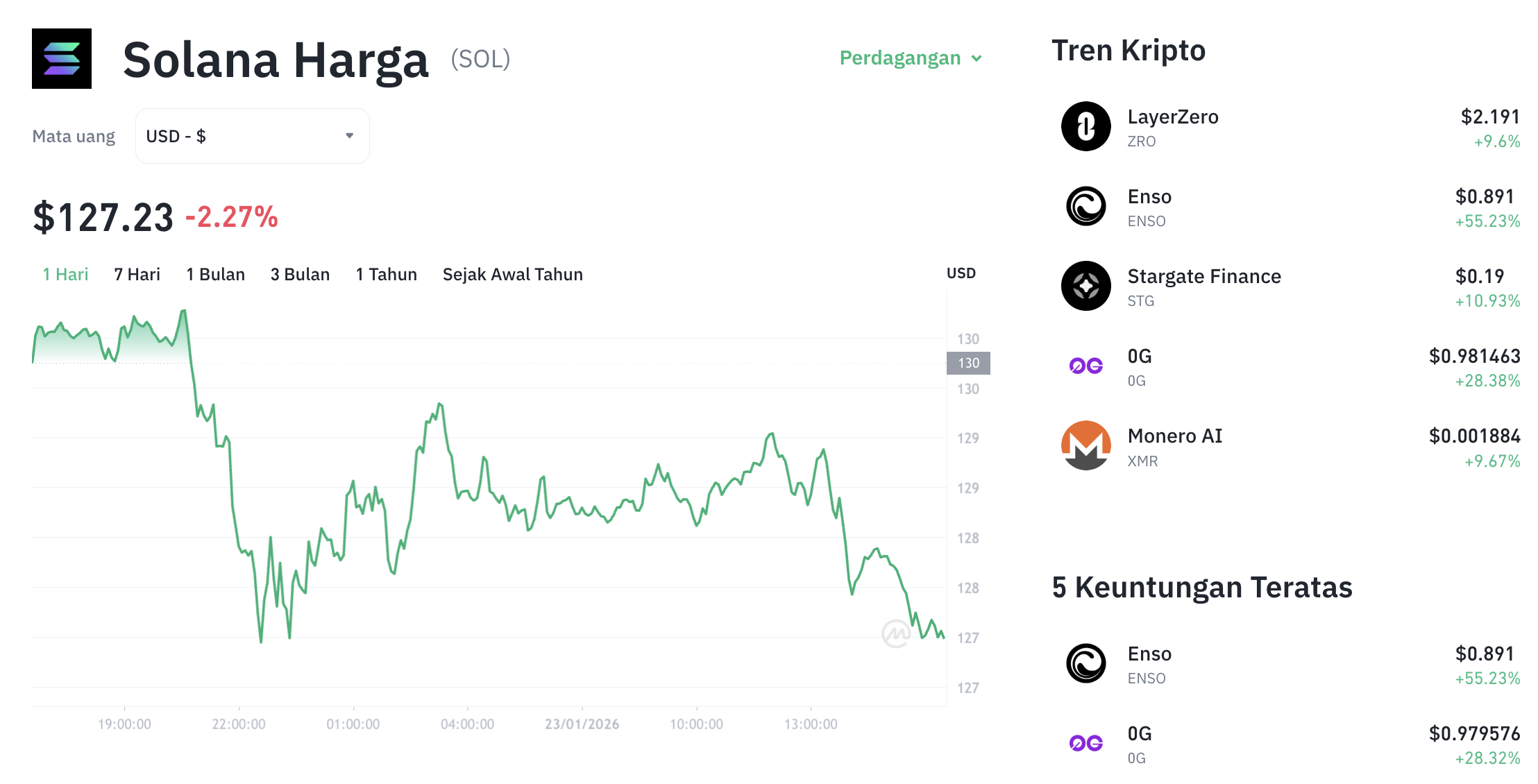Click the Enso icon in Tren Kripto

coord(1087,207)
